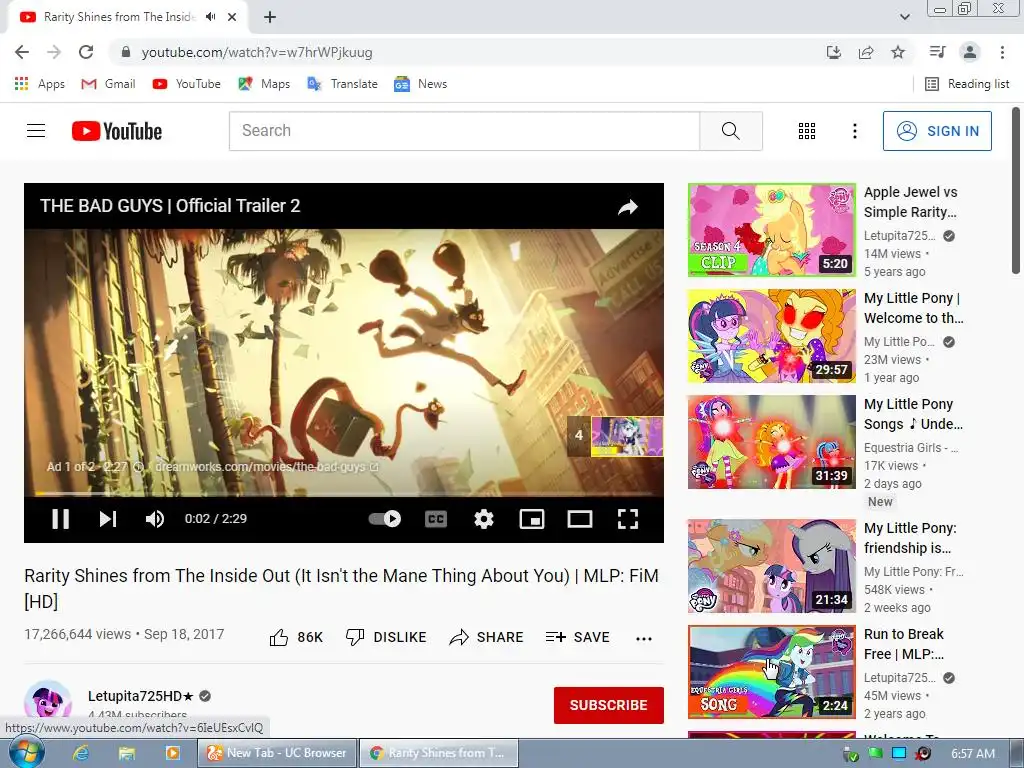The width and height of the screenshot is (1024, 768).
Task: Open Maps bookmark
Action: [264, 84]
